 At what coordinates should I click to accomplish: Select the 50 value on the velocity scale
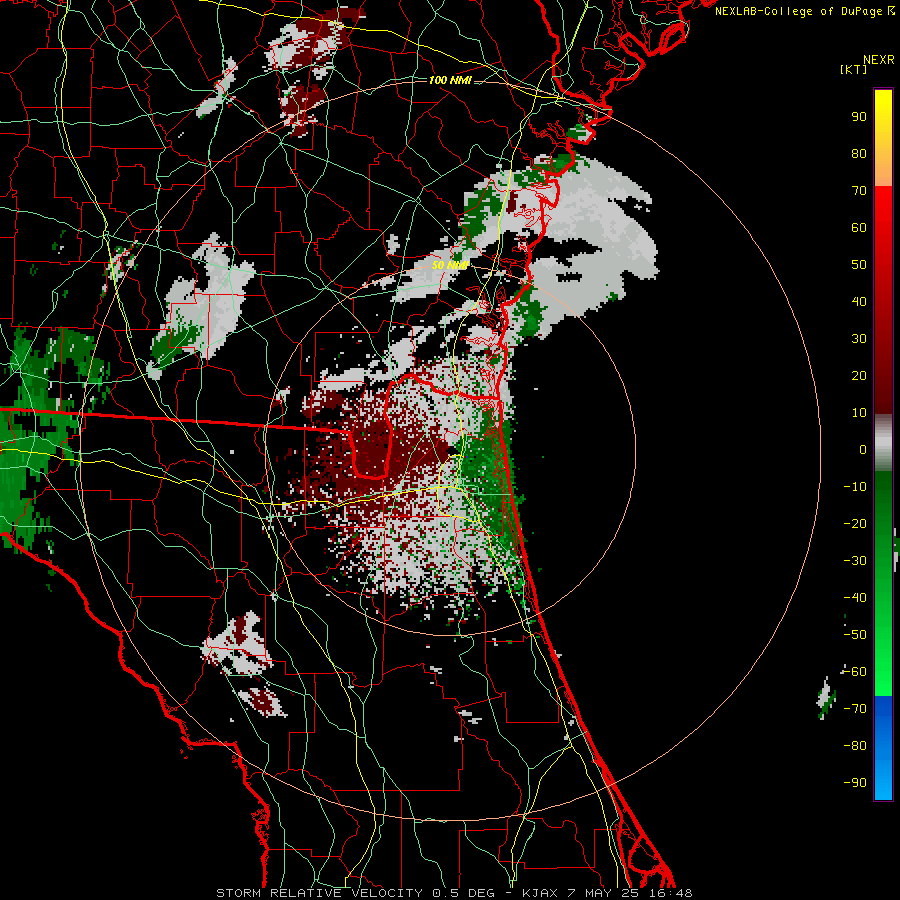[859, 265]
